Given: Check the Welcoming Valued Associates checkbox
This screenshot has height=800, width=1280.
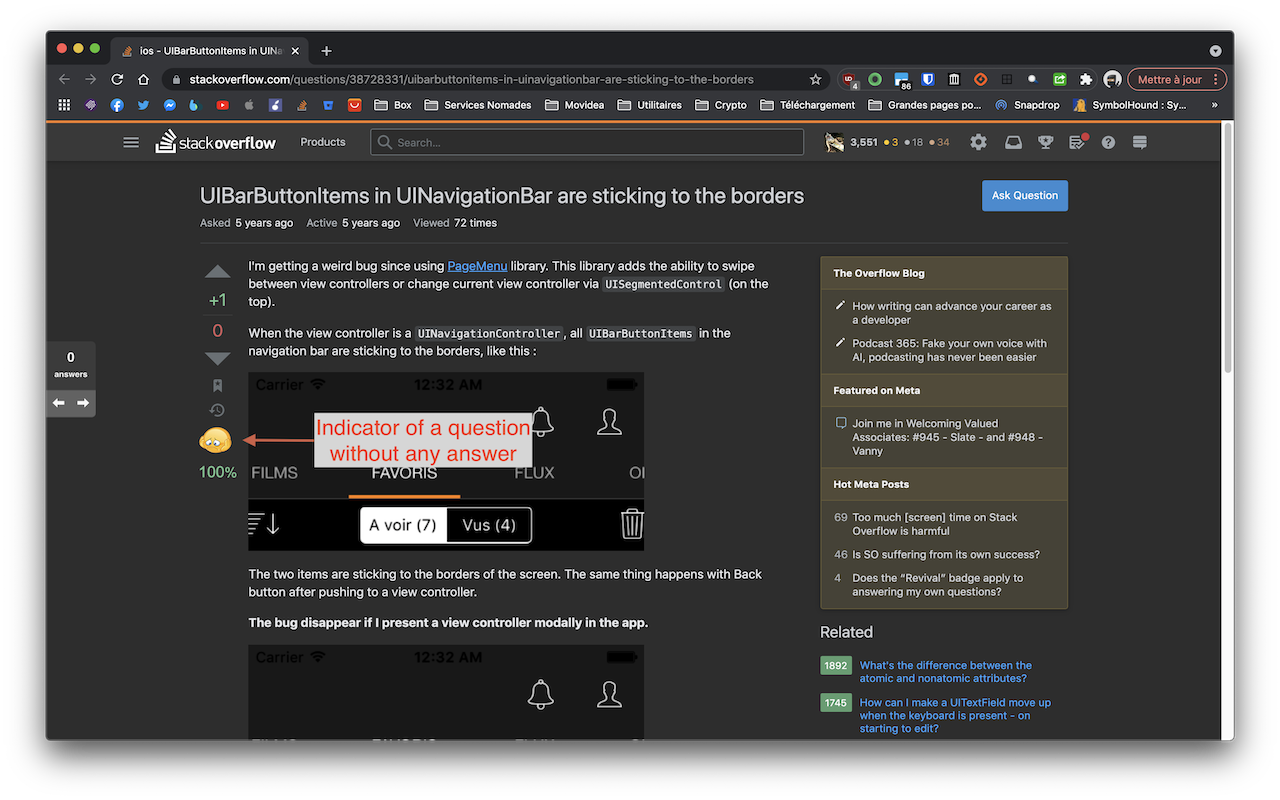Looking at the screenshot, I should coord(840,422).
